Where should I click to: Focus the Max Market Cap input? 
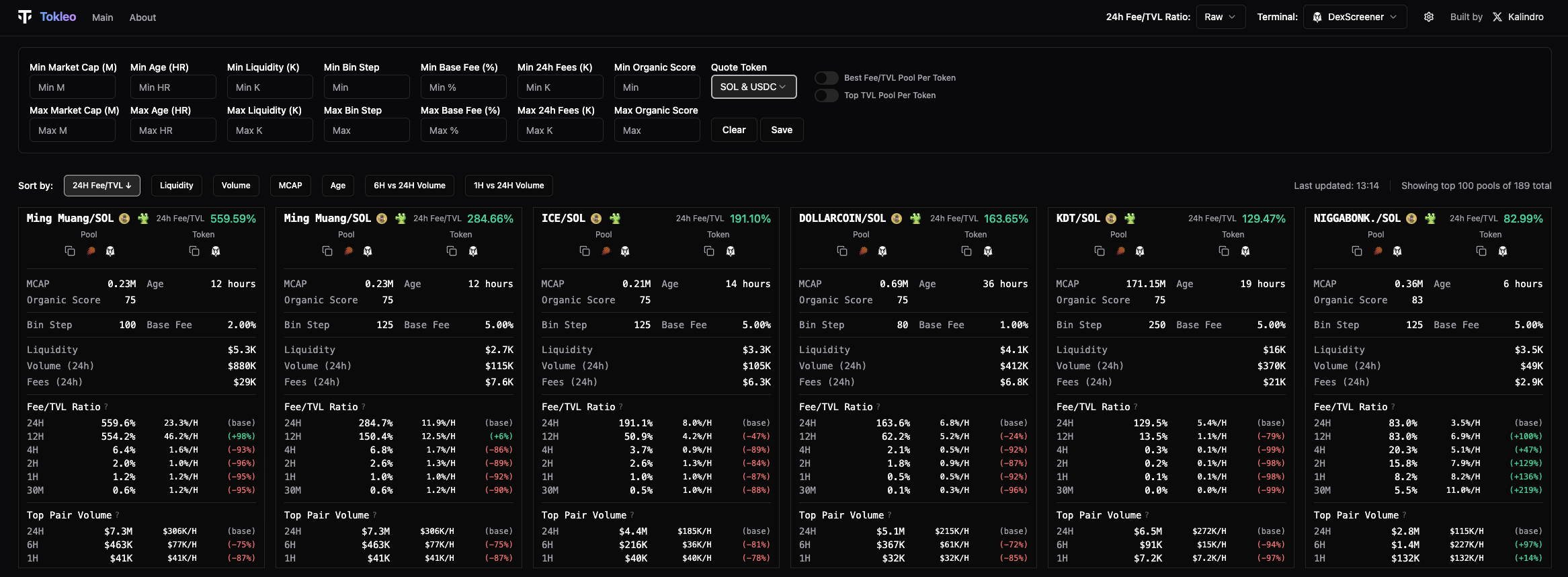(73, 130)
